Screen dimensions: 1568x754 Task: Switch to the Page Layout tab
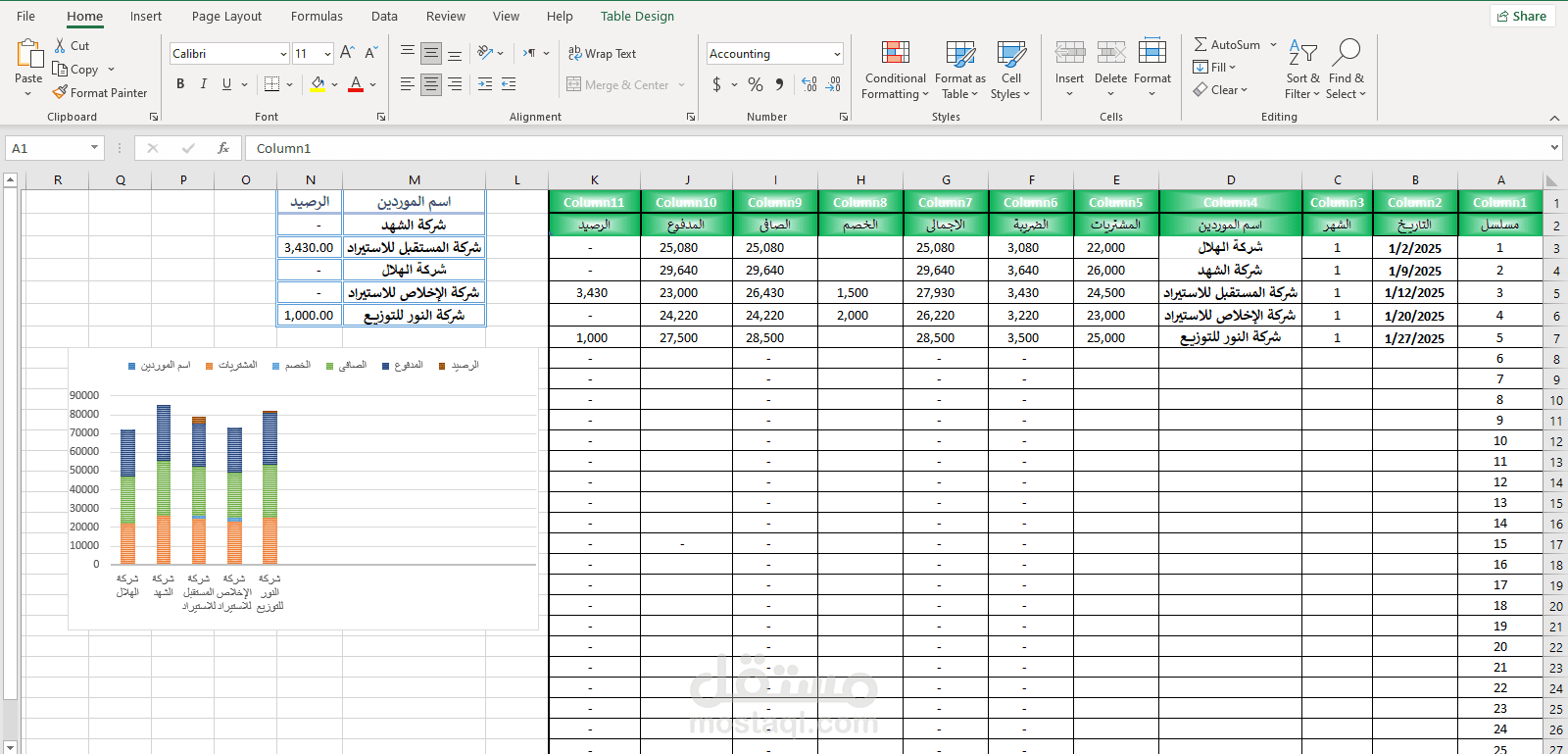coord(226,16)
